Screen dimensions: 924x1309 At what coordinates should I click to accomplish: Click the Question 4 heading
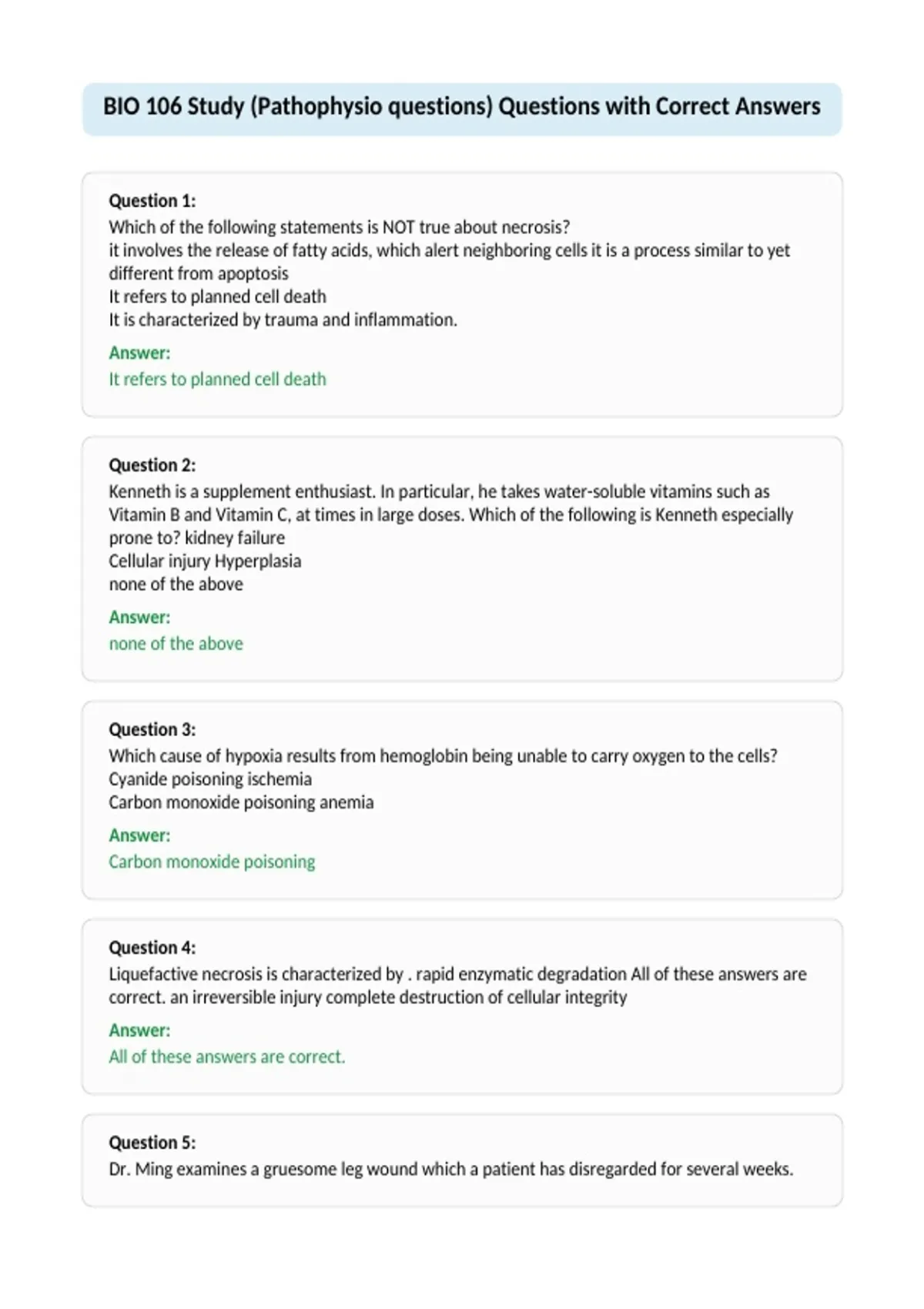[152, 948]
